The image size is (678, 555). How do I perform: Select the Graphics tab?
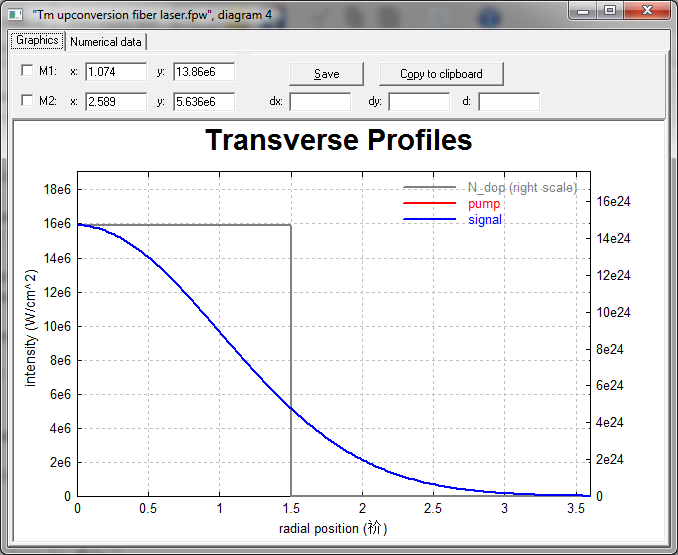(37, 41)
